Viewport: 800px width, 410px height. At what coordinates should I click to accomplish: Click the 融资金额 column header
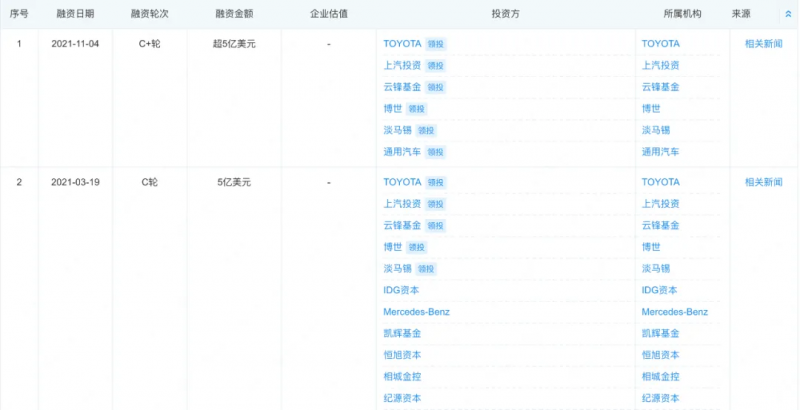point(234,14)
